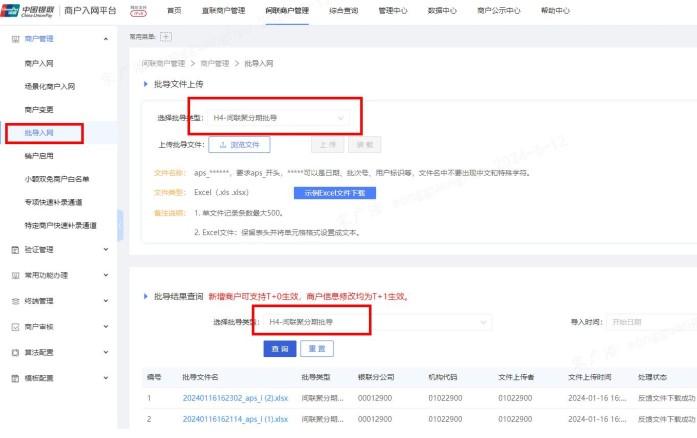
Task: Click the 模板配置 sidebar icon
Action: (14, 379)
